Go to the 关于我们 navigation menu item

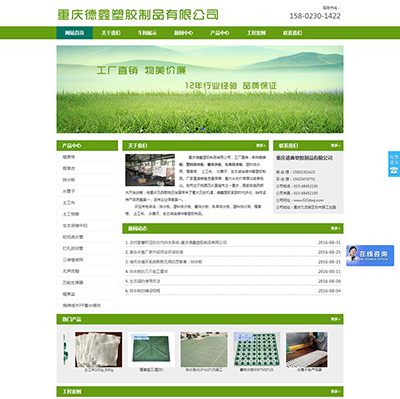(111, 33)
